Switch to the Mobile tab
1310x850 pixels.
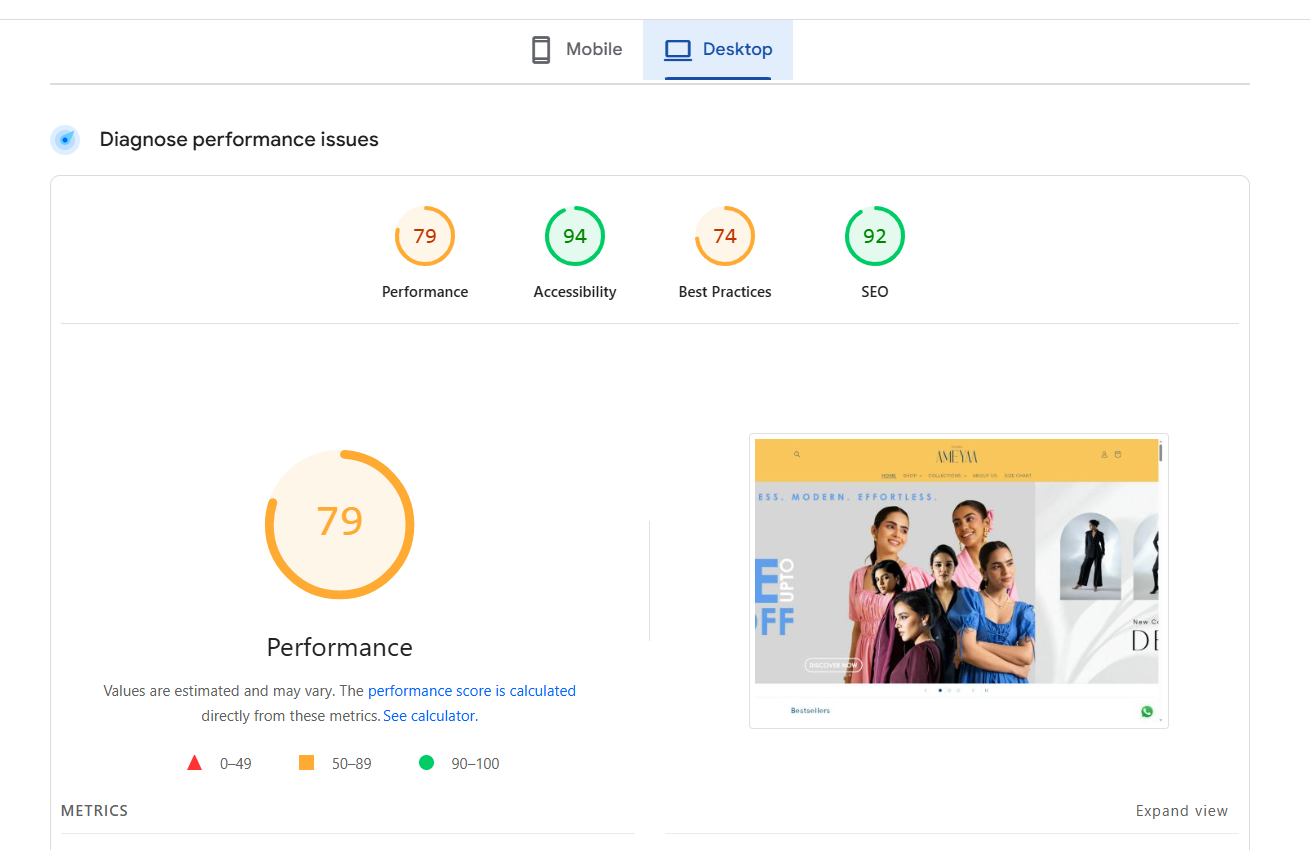tap(577, 50)
